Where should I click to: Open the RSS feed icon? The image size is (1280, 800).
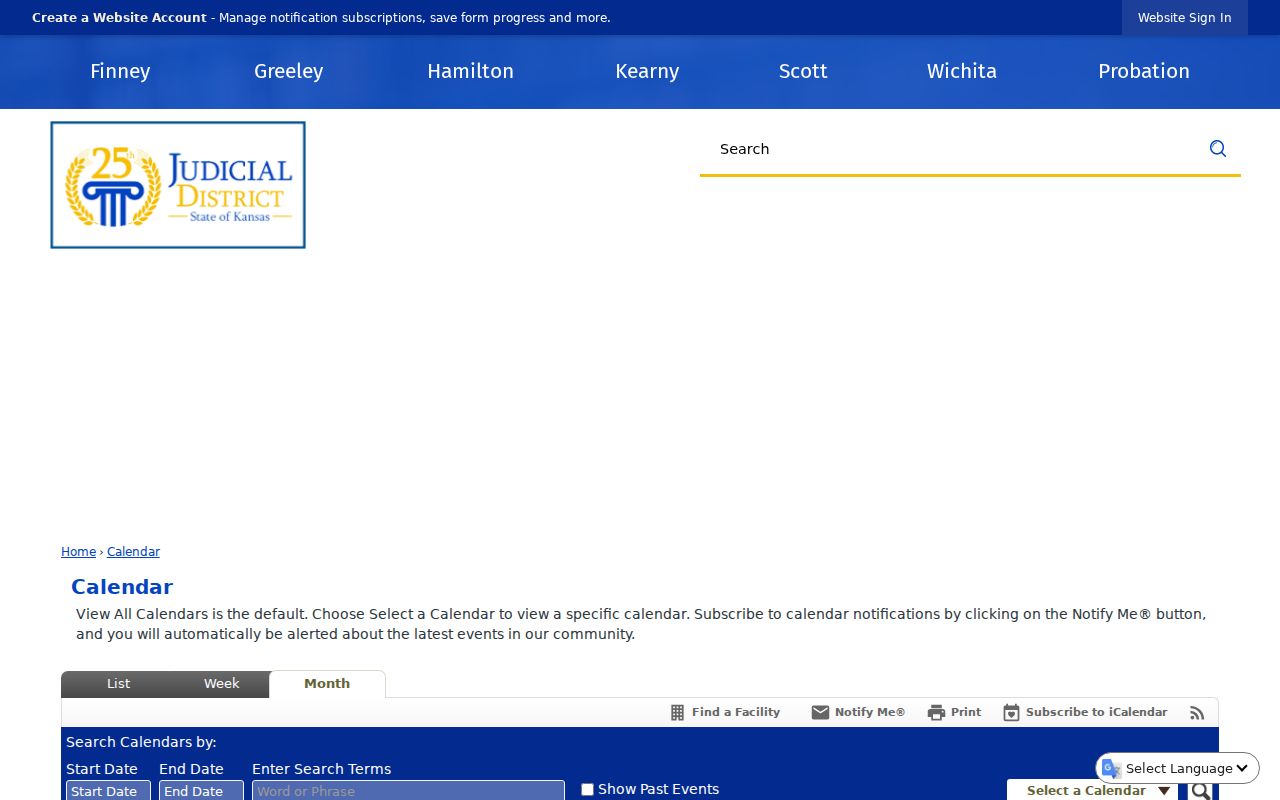coord(1197,713)
